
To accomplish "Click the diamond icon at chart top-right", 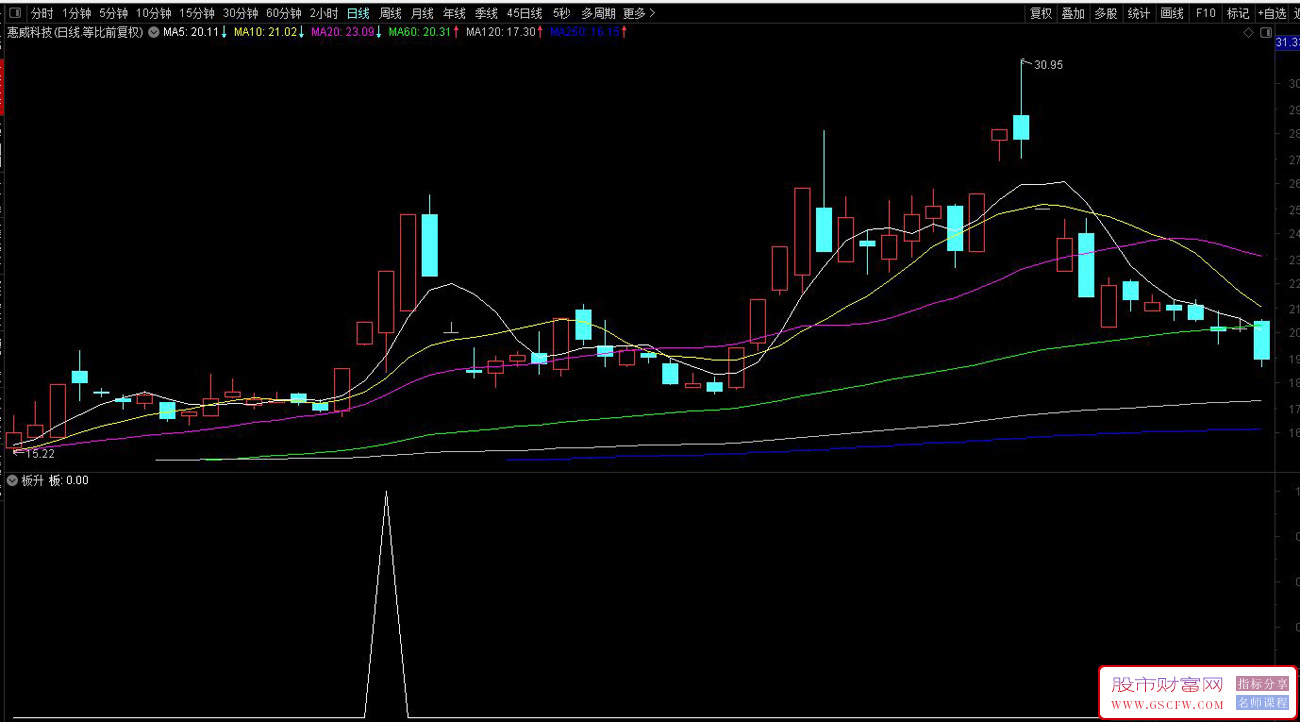I will tap(1248, 33).
